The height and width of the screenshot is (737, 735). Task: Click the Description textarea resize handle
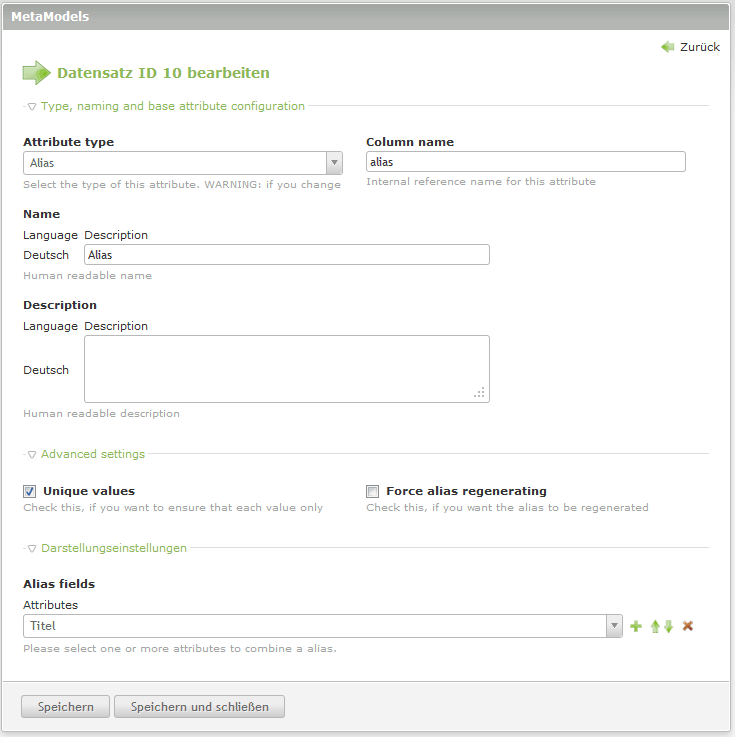pos(480,393)
